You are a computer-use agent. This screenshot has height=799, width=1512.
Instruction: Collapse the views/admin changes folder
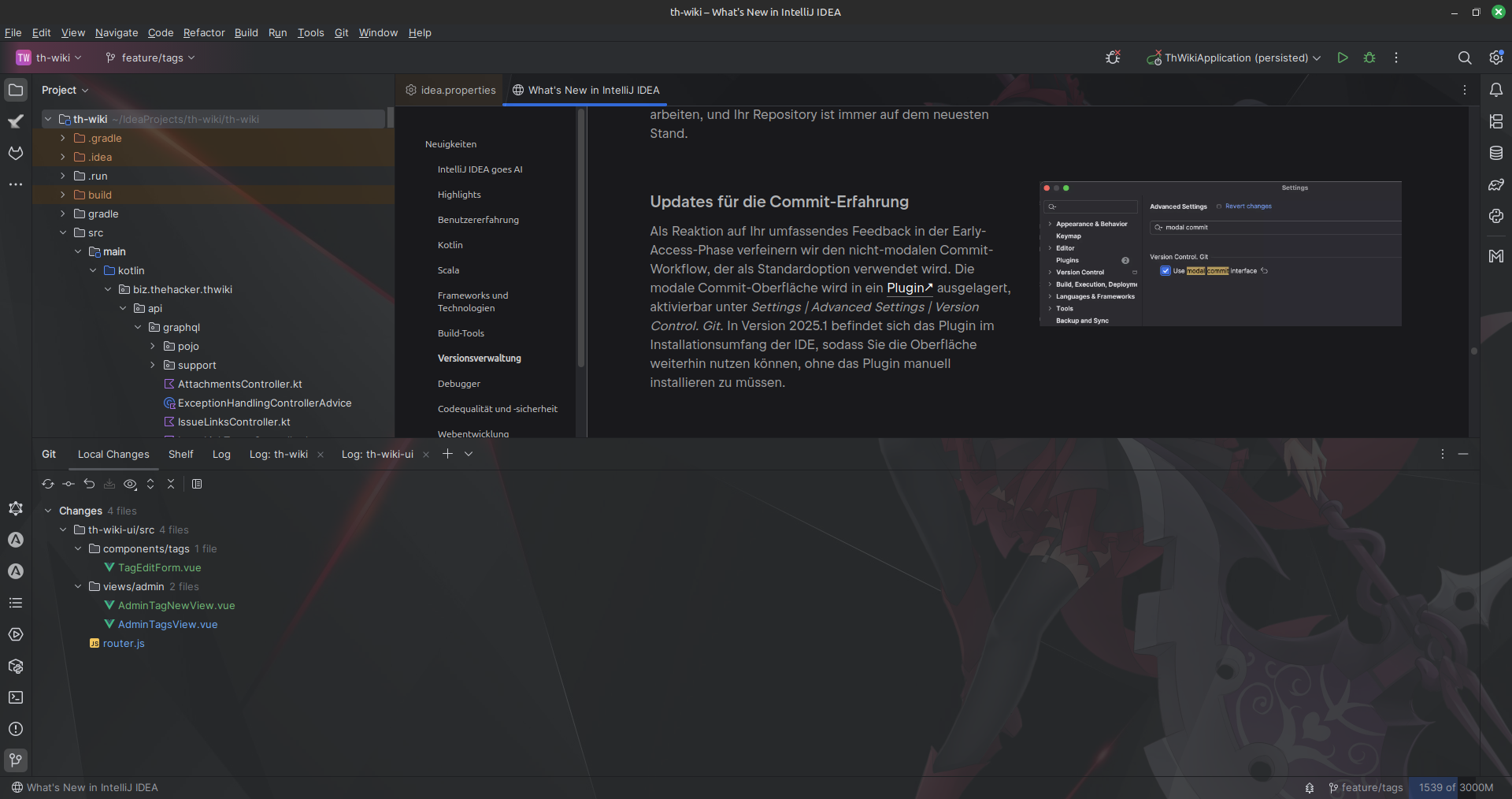tap(78, 586)
